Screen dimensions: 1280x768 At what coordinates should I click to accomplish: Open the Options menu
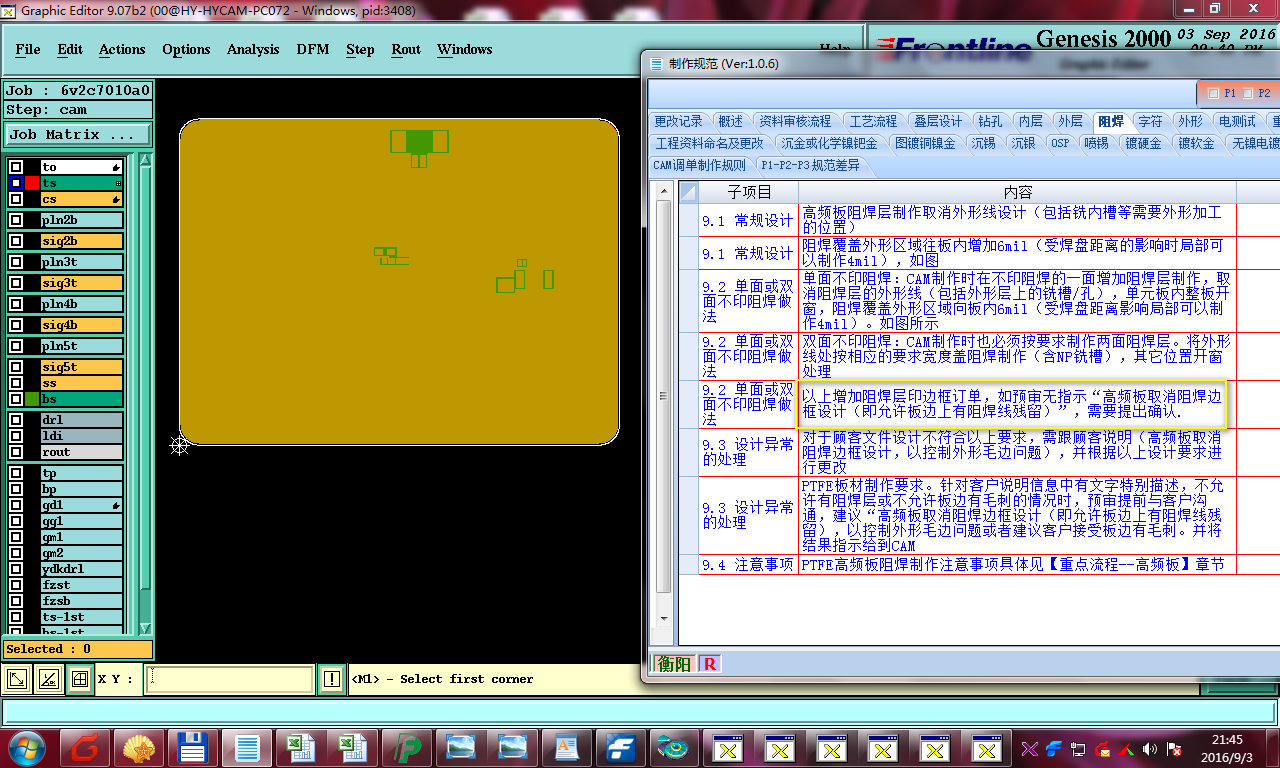point(187,49)
